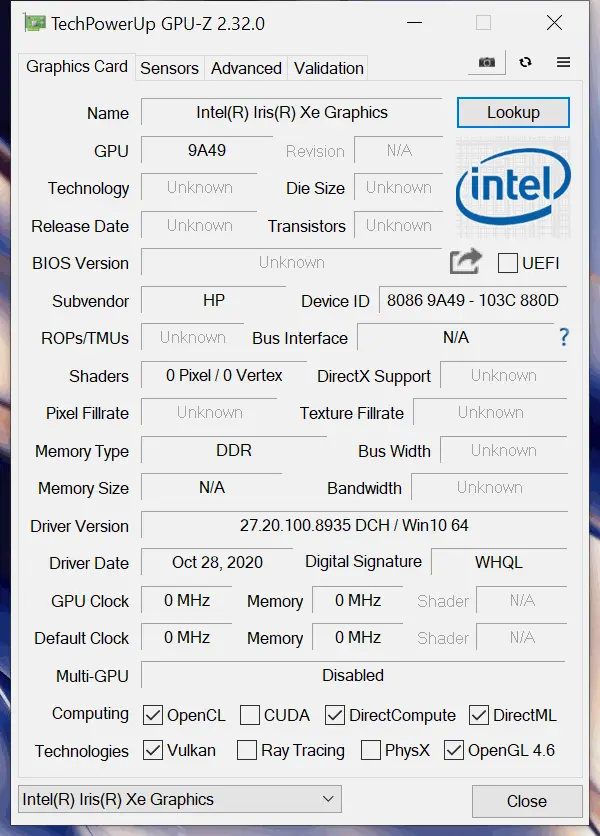
Task: Select the Validation tab
Action: [x=327, y=68]
